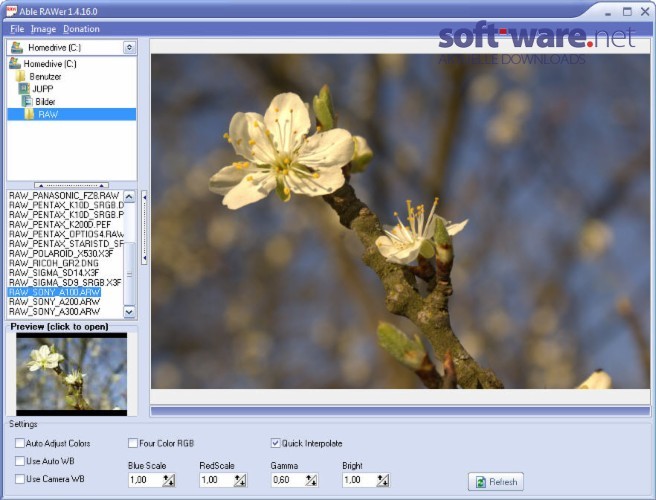Select file RAW_SONY_A200.ARW
656x500 pixels.
(x=54, y=302)
